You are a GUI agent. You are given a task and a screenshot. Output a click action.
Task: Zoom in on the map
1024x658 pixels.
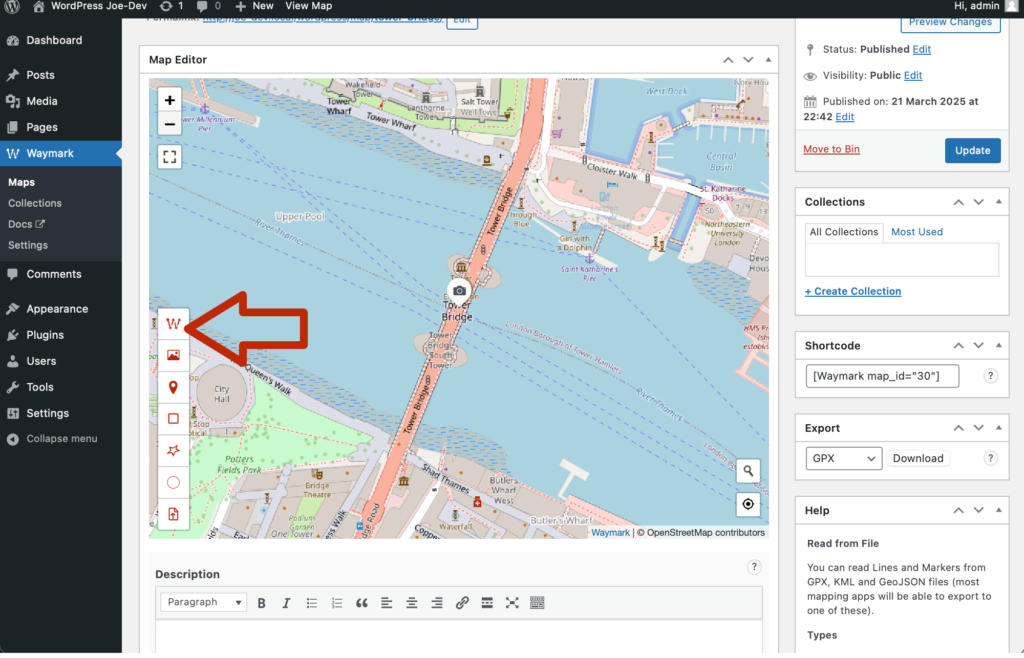(170, 100)
